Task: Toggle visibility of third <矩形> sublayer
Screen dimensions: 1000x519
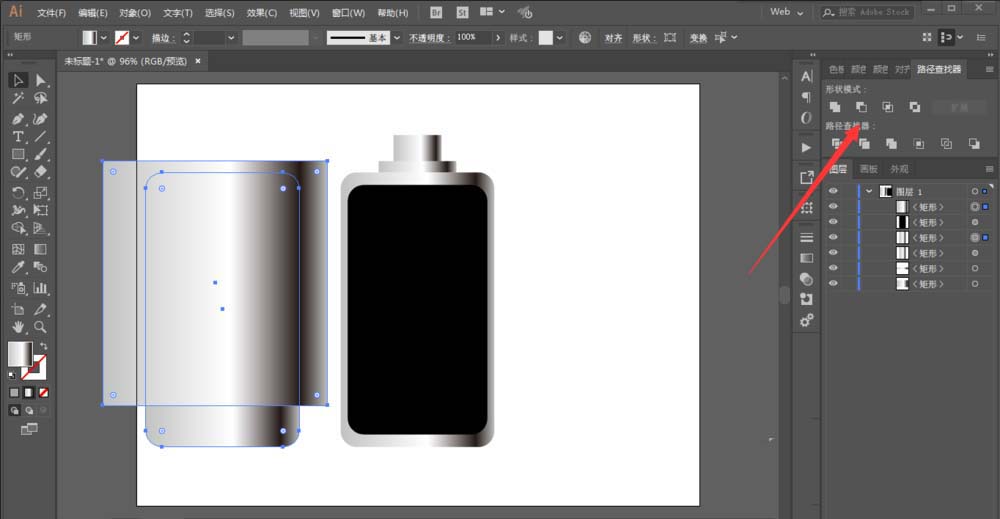Action: pyautogui.click(x=833, y=237)
